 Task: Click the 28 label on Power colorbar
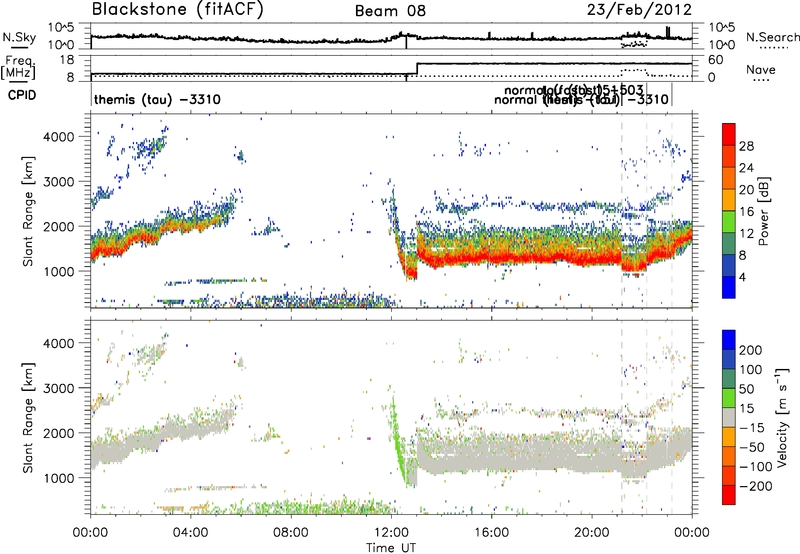click(x=746, y=146)
